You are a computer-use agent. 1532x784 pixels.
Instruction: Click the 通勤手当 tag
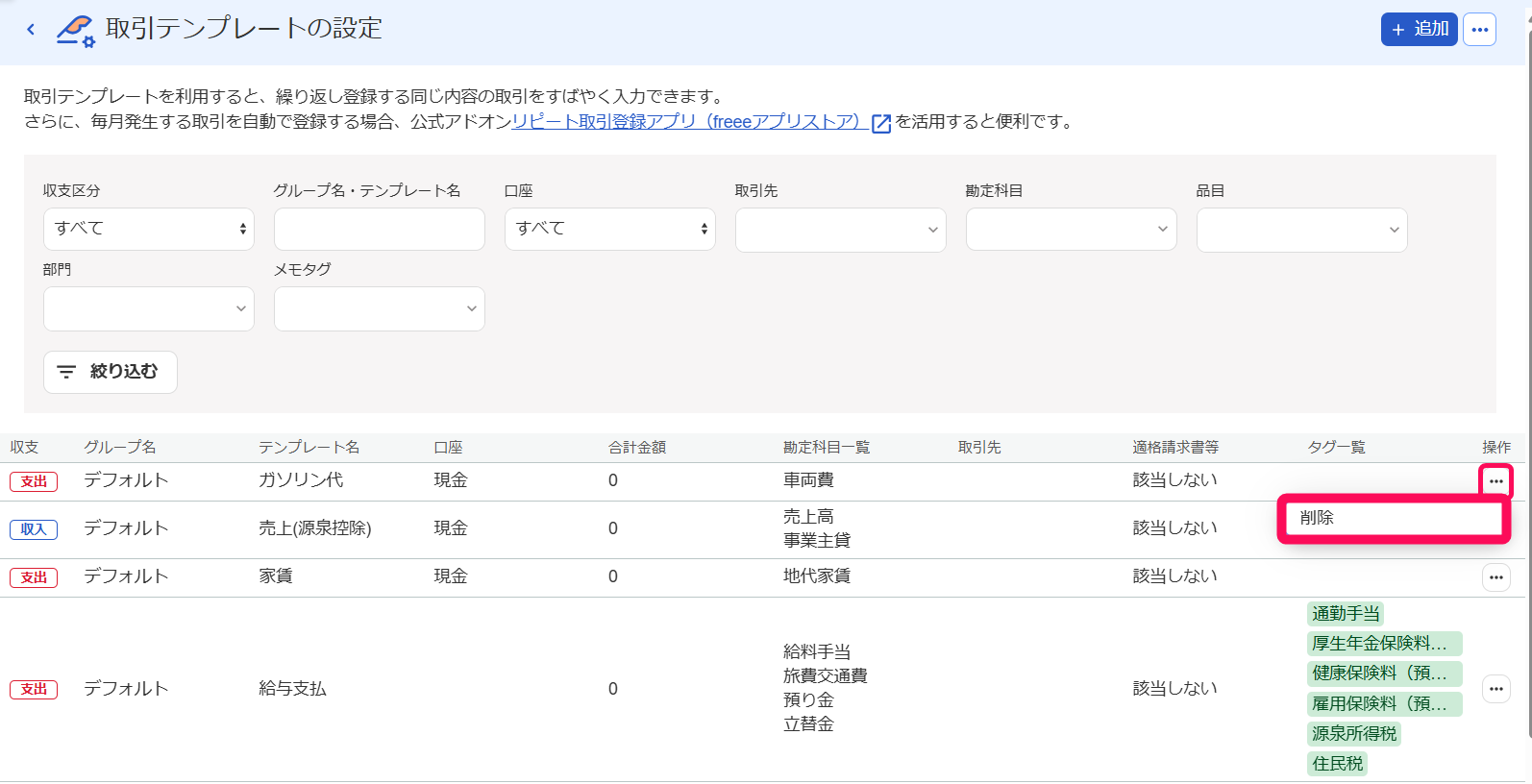pos(1346,614)
